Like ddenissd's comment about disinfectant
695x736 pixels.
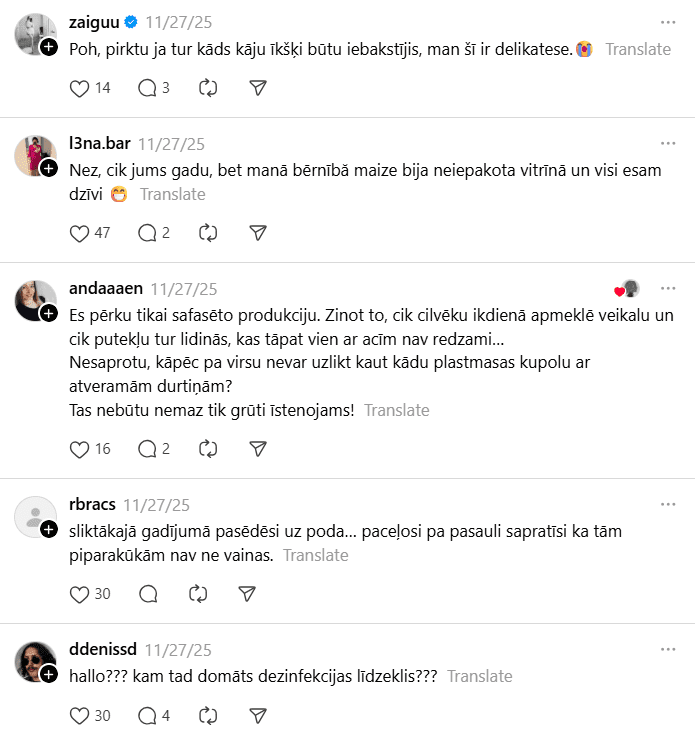(80, 715)
